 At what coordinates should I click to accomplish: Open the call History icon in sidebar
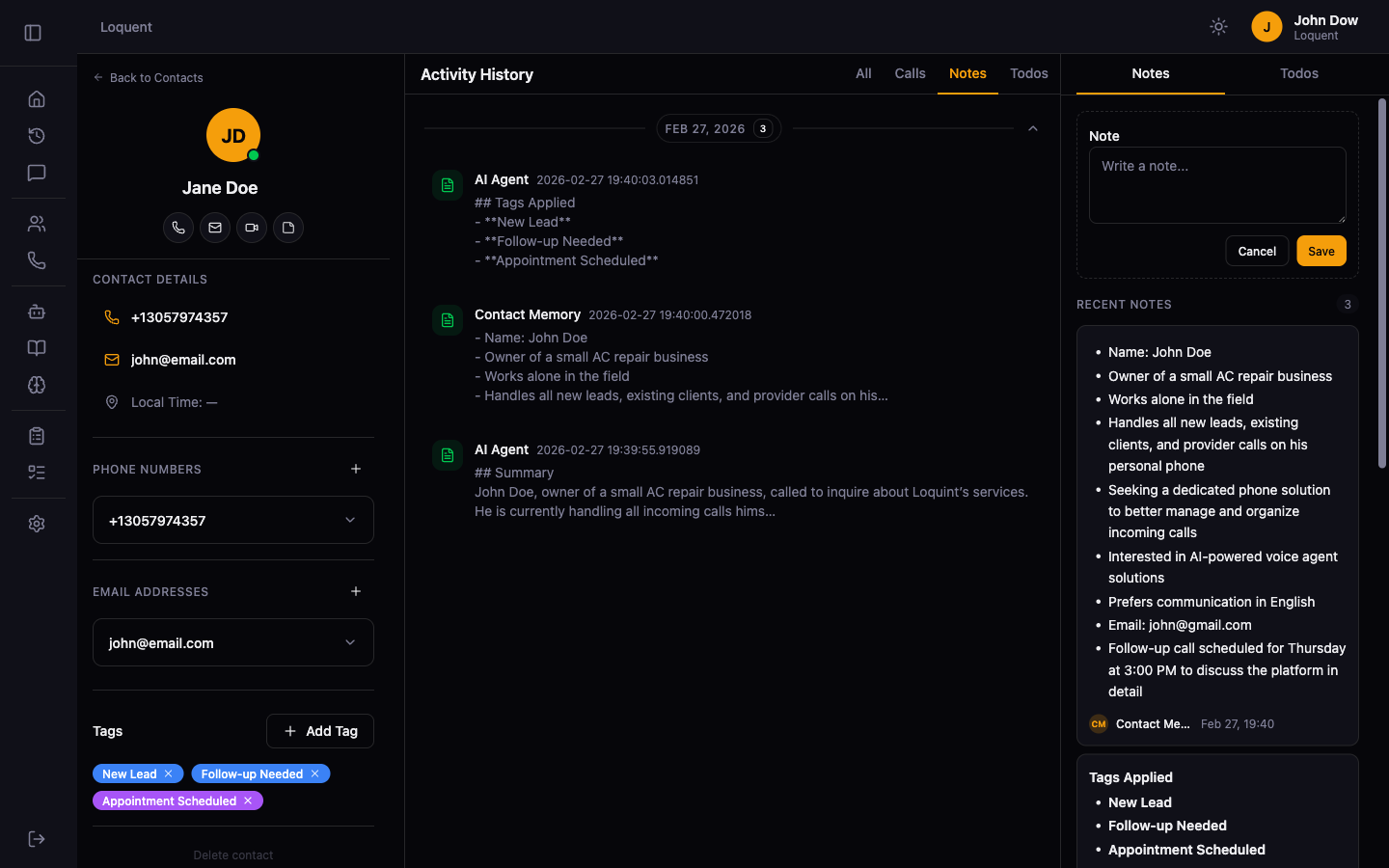click(x=37, y=136)
